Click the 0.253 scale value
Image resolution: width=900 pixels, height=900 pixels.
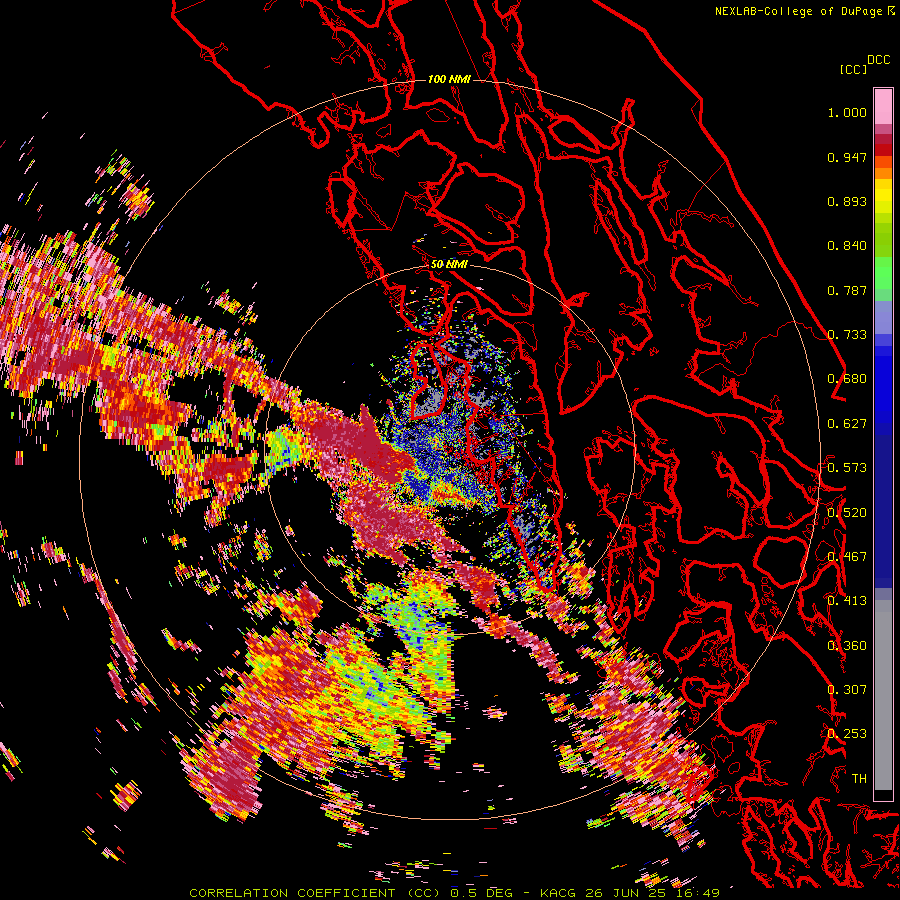pyautogui.click(x=847, y=734)
